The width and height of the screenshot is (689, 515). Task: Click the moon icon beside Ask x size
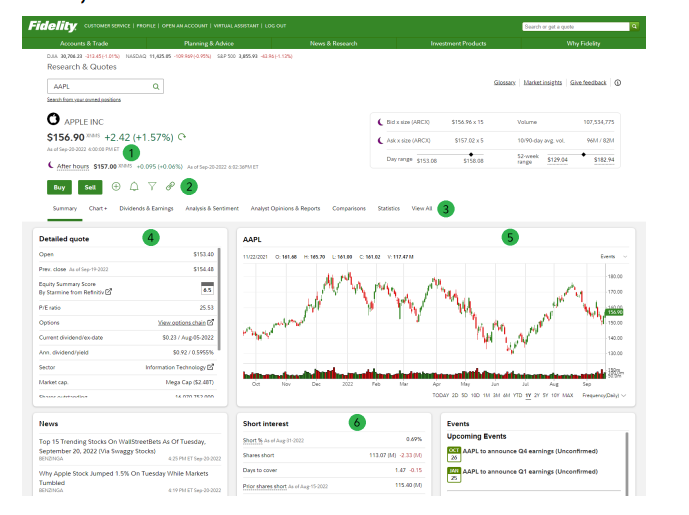pyautogui.click(x=381, y=141)
